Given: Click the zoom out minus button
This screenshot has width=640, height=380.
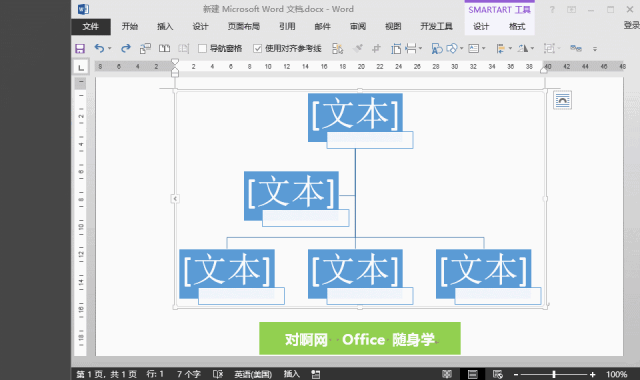Looking at the screenshot, I should (x=516, y=374).
